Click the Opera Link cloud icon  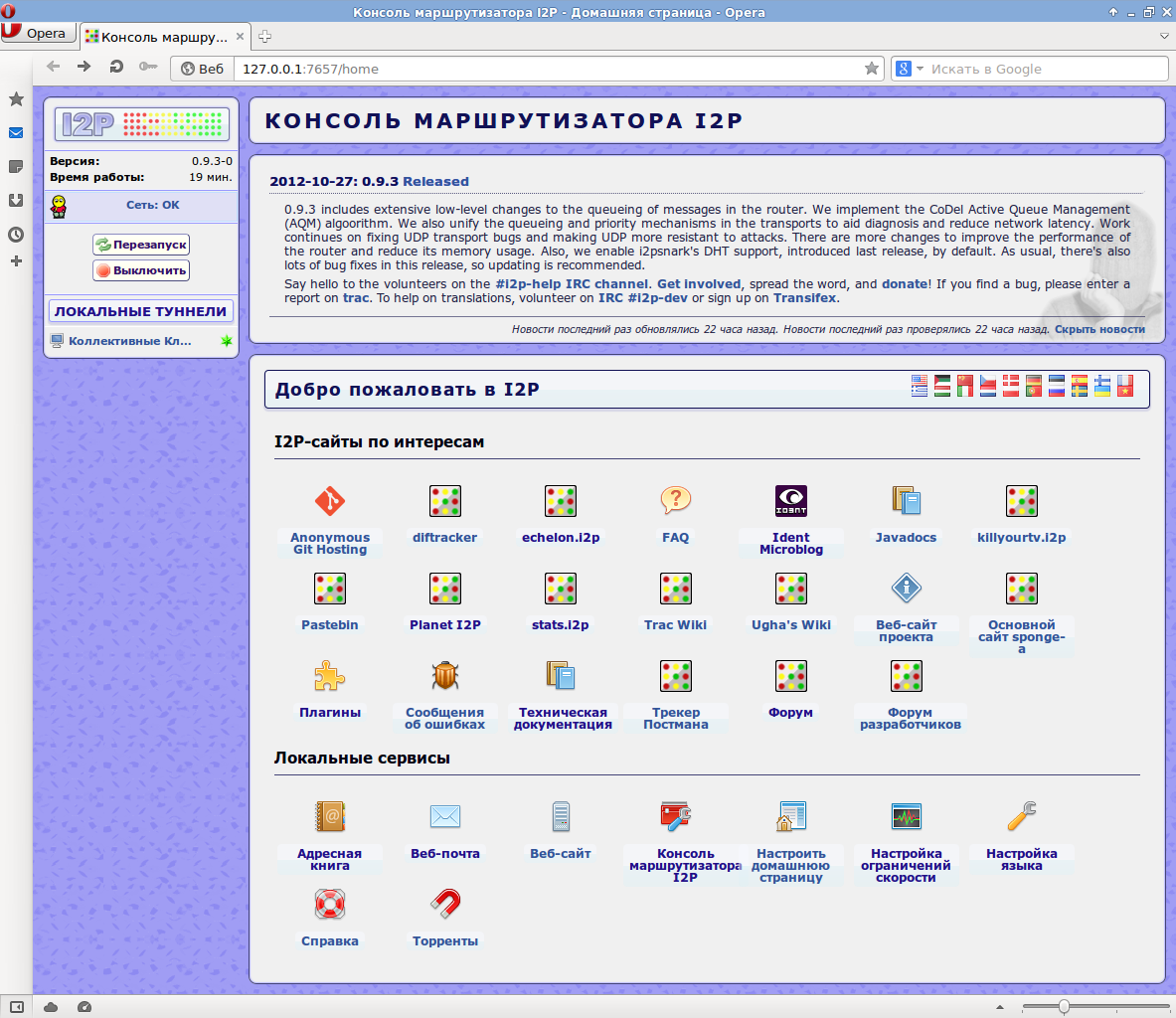click(51, 1007)
